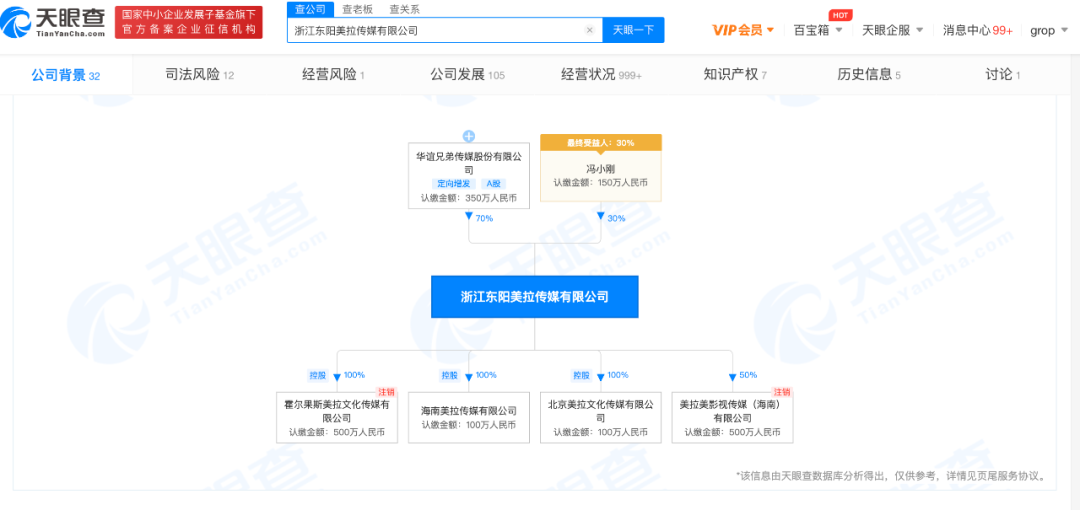
Task: Click the HOT badge above 百宝箱
Action: [x=838, y=14]
